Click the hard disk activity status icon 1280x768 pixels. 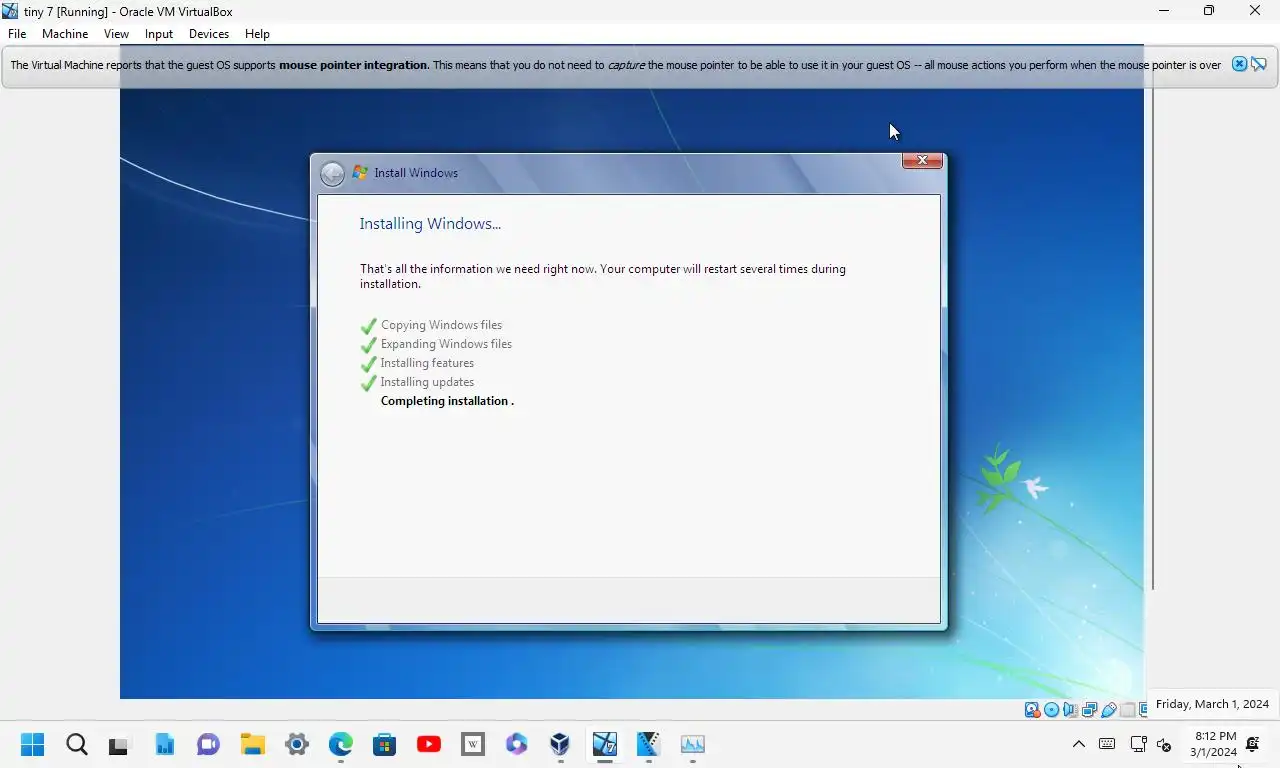[1032, 710]
